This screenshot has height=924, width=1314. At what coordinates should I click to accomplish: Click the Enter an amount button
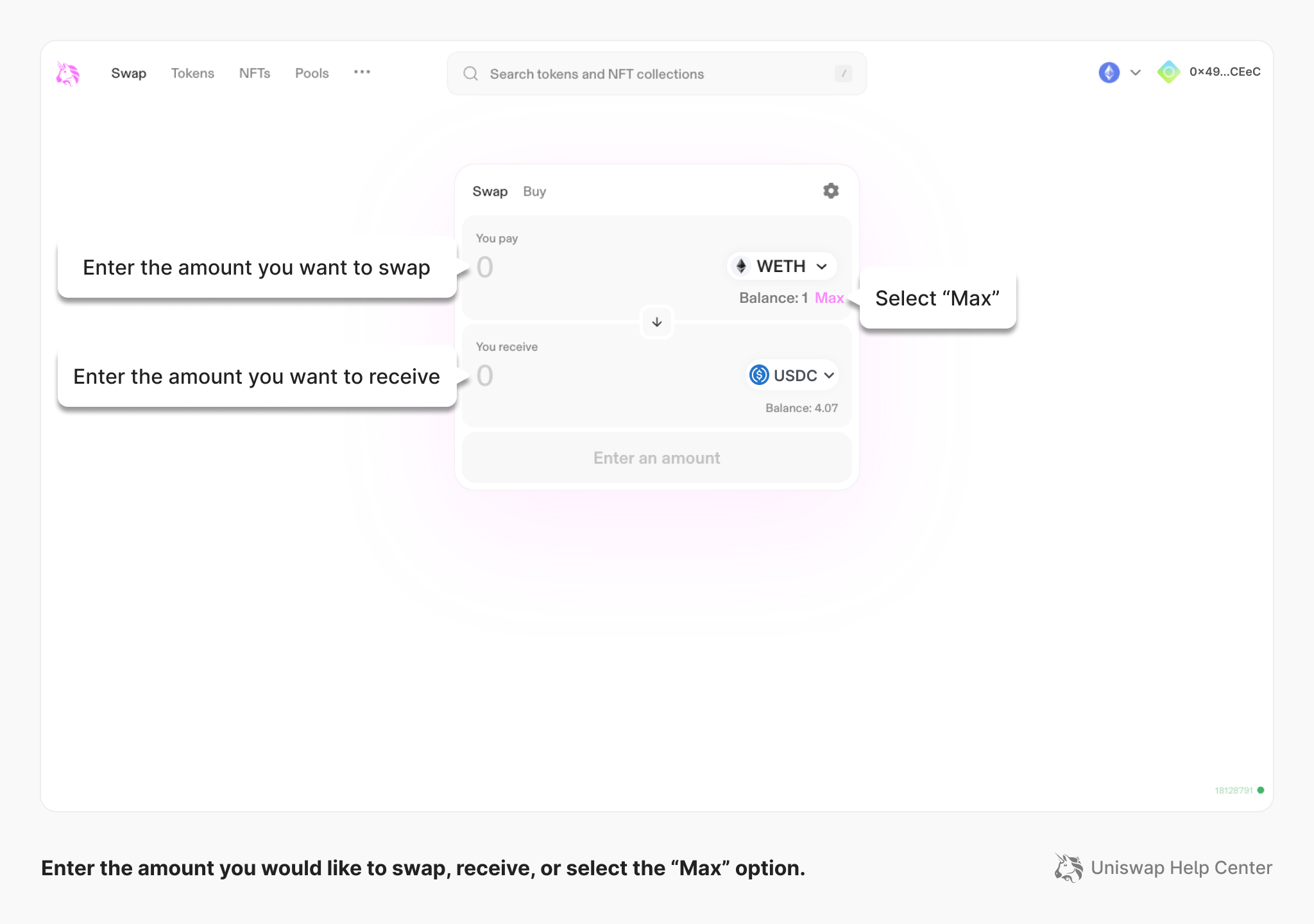coord(657,458)
